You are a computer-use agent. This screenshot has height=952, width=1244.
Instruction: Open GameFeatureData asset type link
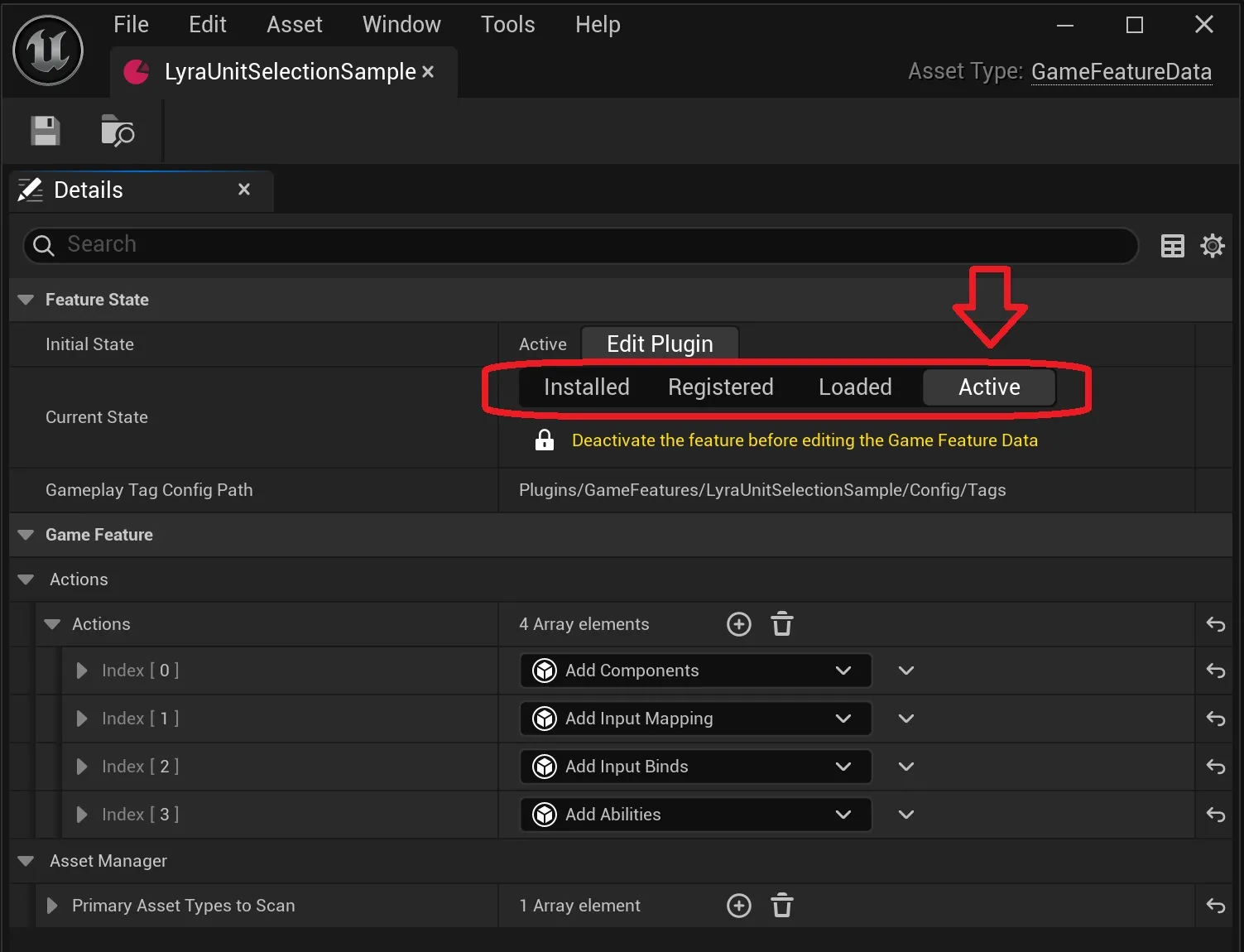1122,72
